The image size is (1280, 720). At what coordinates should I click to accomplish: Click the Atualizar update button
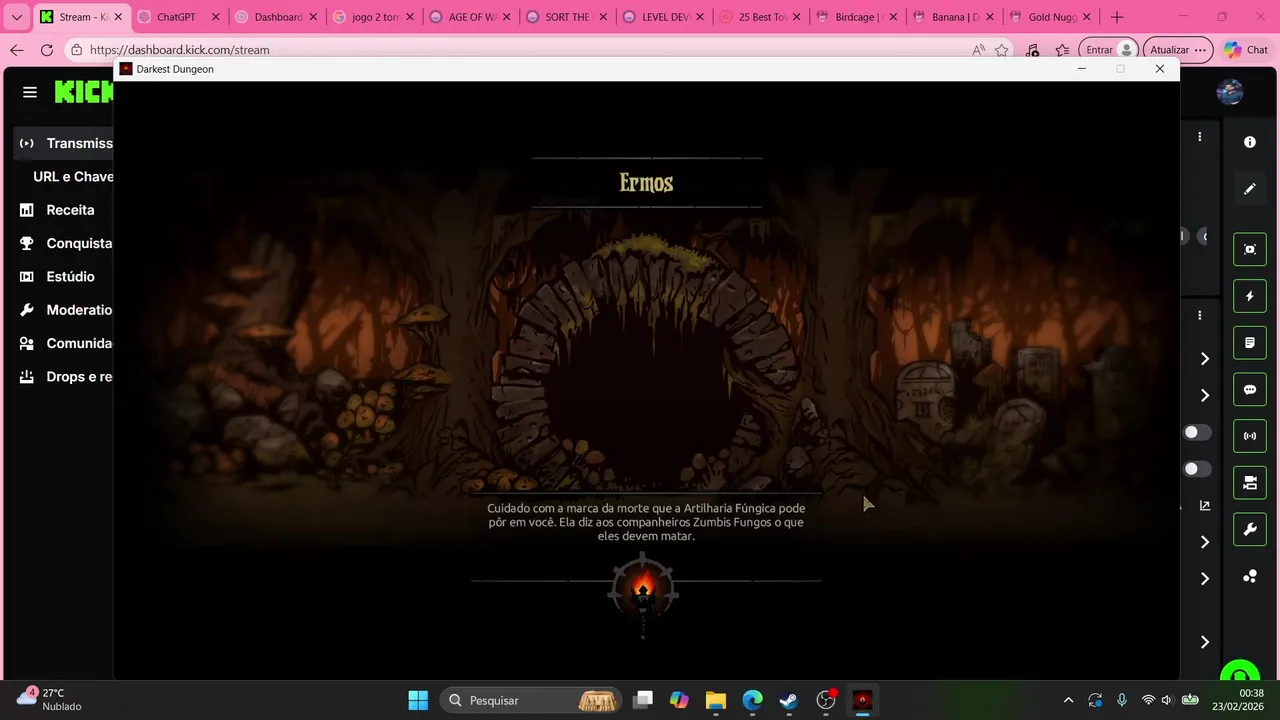[1178, 50]
